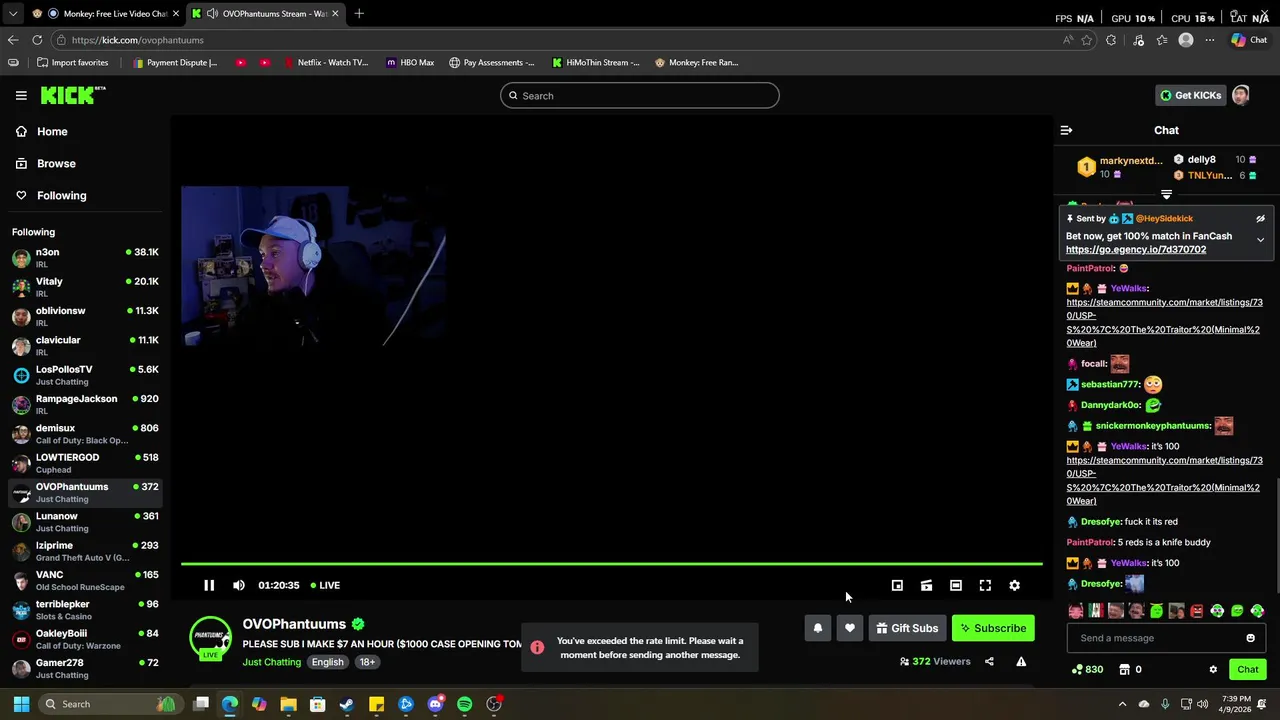Open Spotify from the taskbar

click(x=465, y=704)
